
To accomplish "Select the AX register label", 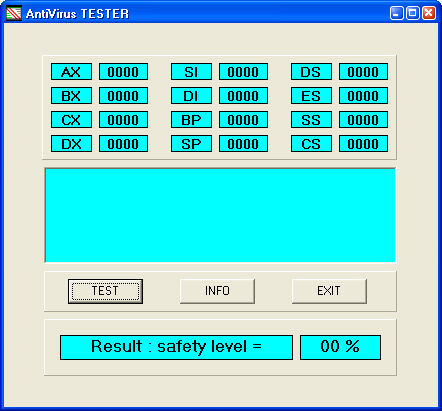I will point(71,72).
